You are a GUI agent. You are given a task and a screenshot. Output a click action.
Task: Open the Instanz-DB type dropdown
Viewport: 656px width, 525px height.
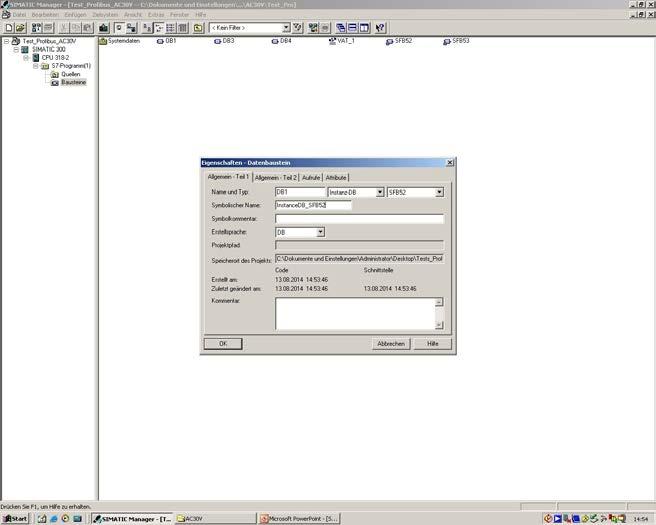[379, 192]
